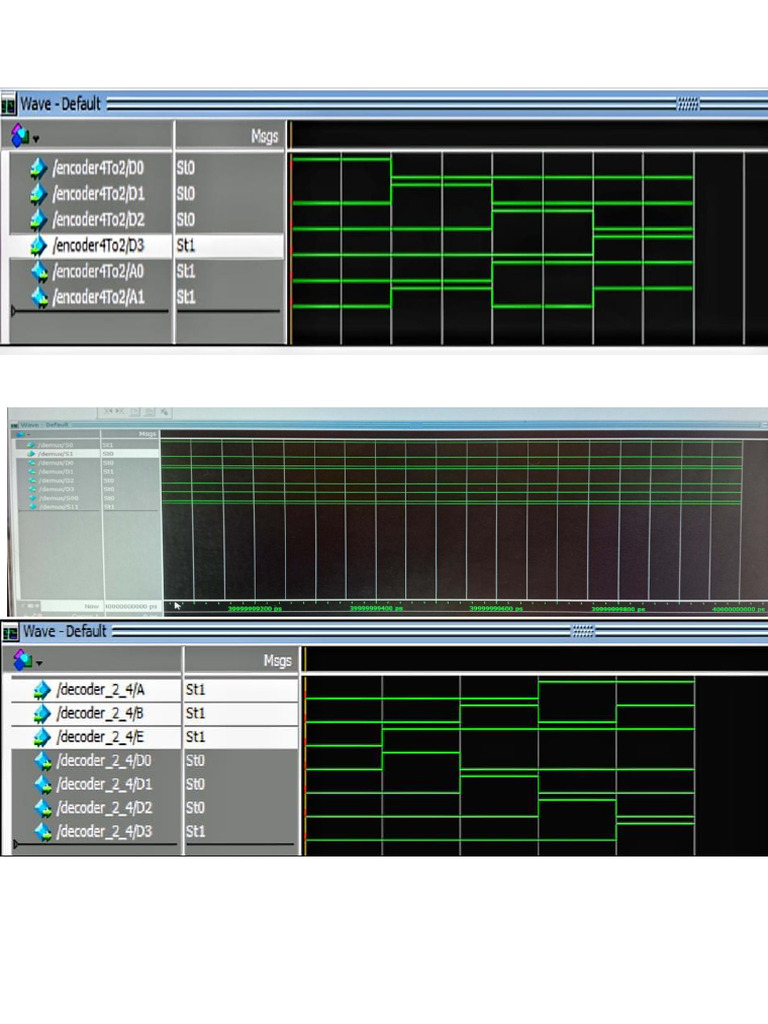Click the encoder Wave window title icon
The image size is (768, 1024).
(8, 104)
